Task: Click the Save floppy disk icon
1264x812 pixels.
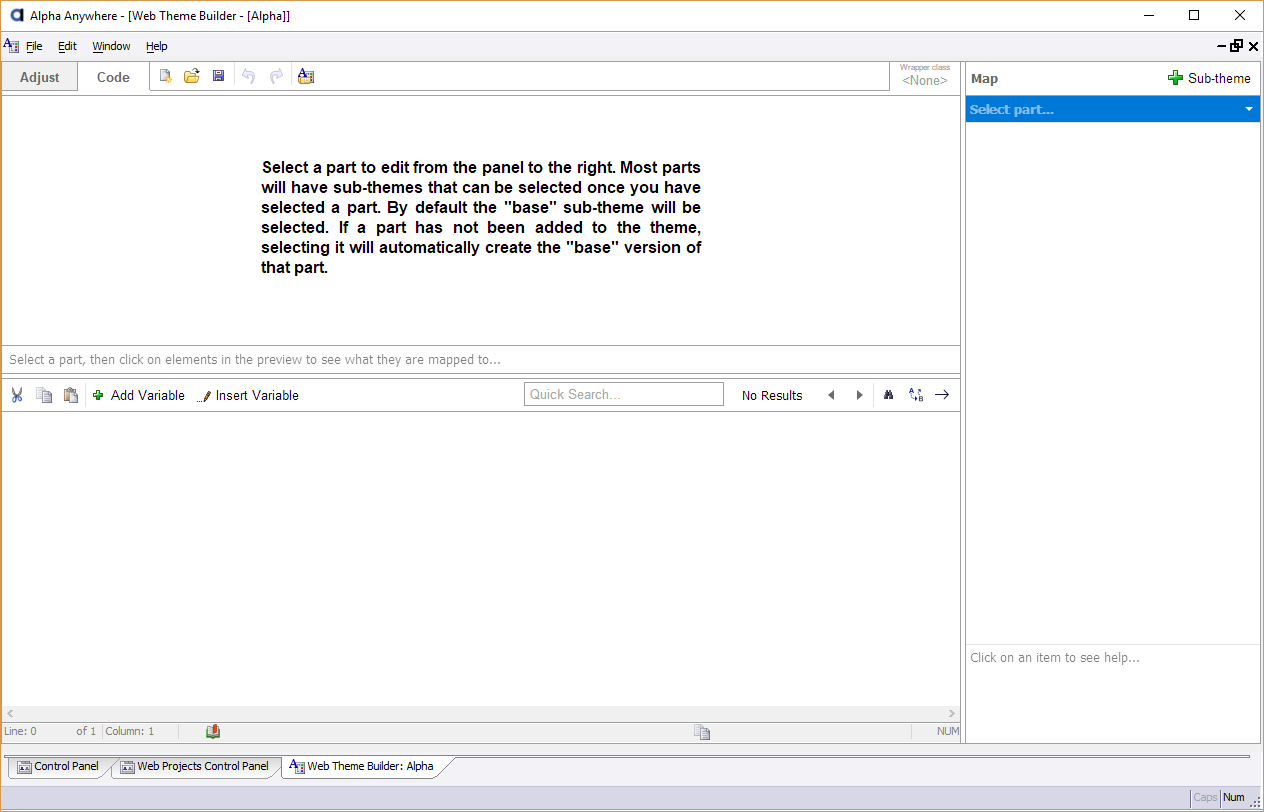Action: coord(218,76)
